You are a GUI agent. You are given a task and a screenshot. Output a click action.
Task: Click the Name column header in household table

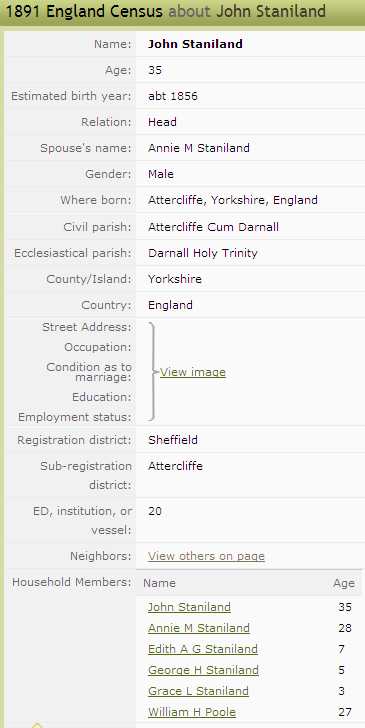pyautogui.click(x=159, y=583)
